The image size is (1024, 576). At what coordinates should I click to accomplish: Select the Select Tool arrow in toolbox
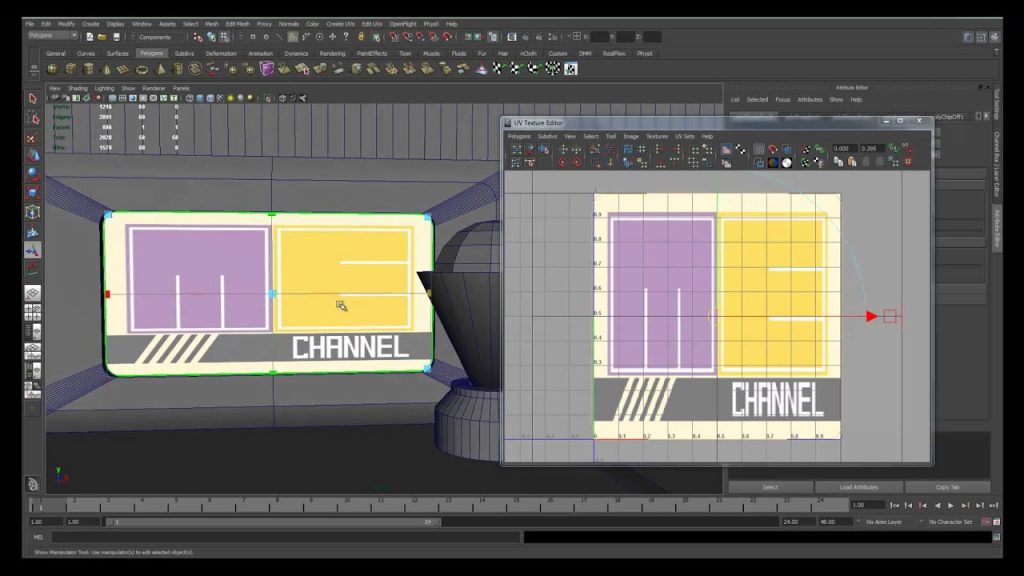point(33,99)
